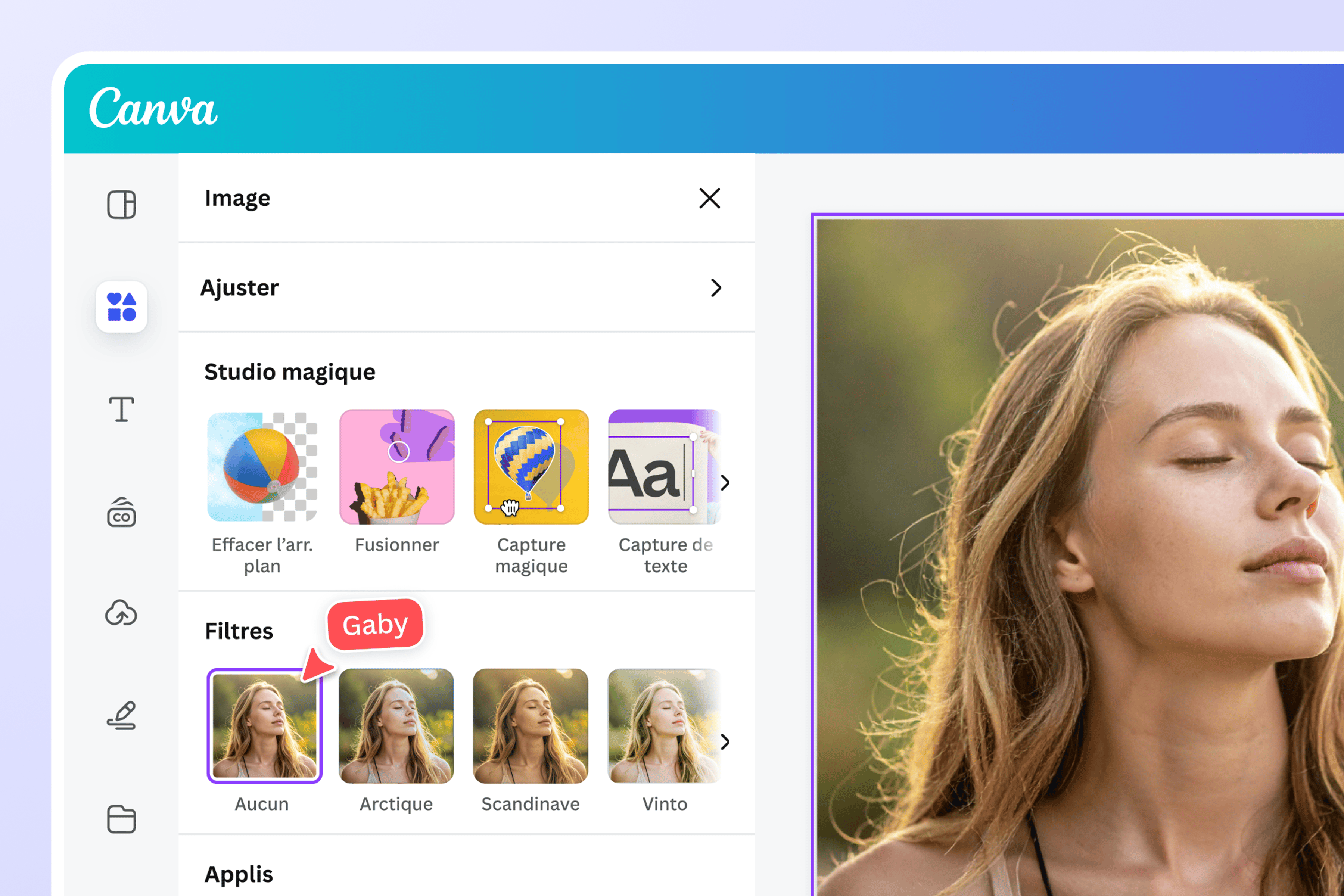The image size is (1344, 896).
Task: Select the Draw pen sidebar icon
Action: click(x=121, y=716)
